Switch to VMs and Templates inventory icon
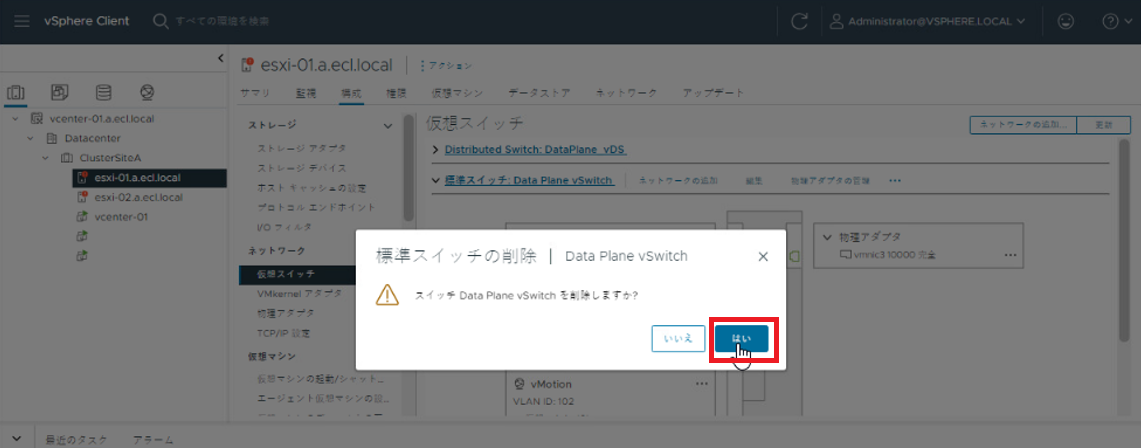This screenshot has height=448, width=1141. tap(60, 92)
